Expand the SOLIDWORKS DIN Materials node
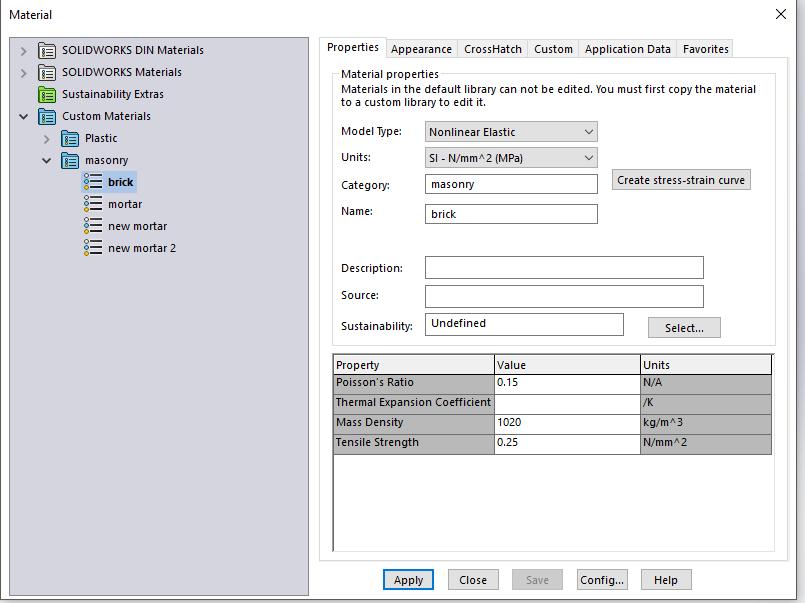Image resolution: width=805 pixels, height=603 pixels. coord(24,51)
